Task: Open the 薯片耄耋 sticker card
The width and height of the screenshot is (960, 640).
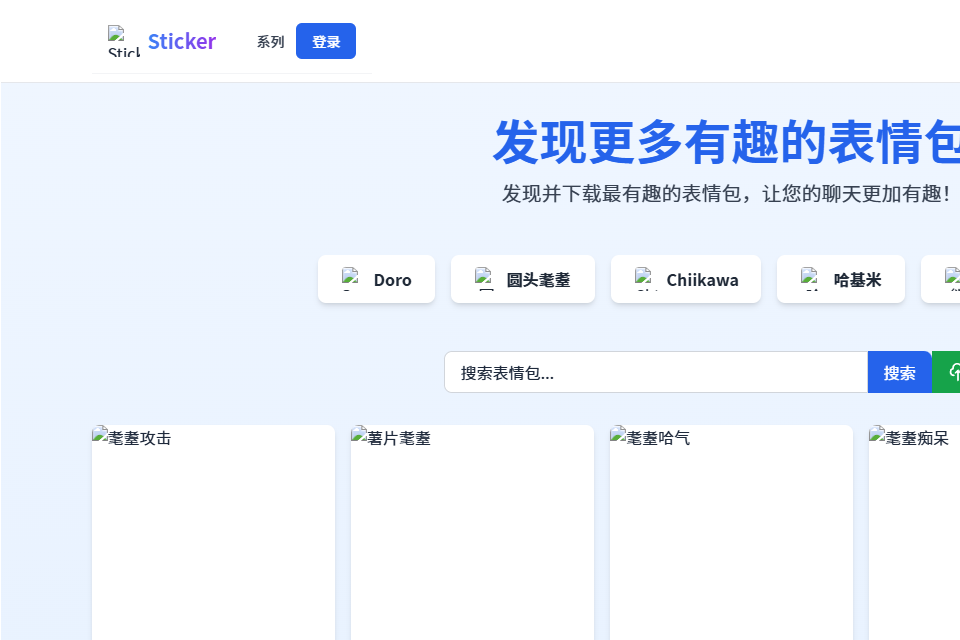Action: click(x=472, y=532)
